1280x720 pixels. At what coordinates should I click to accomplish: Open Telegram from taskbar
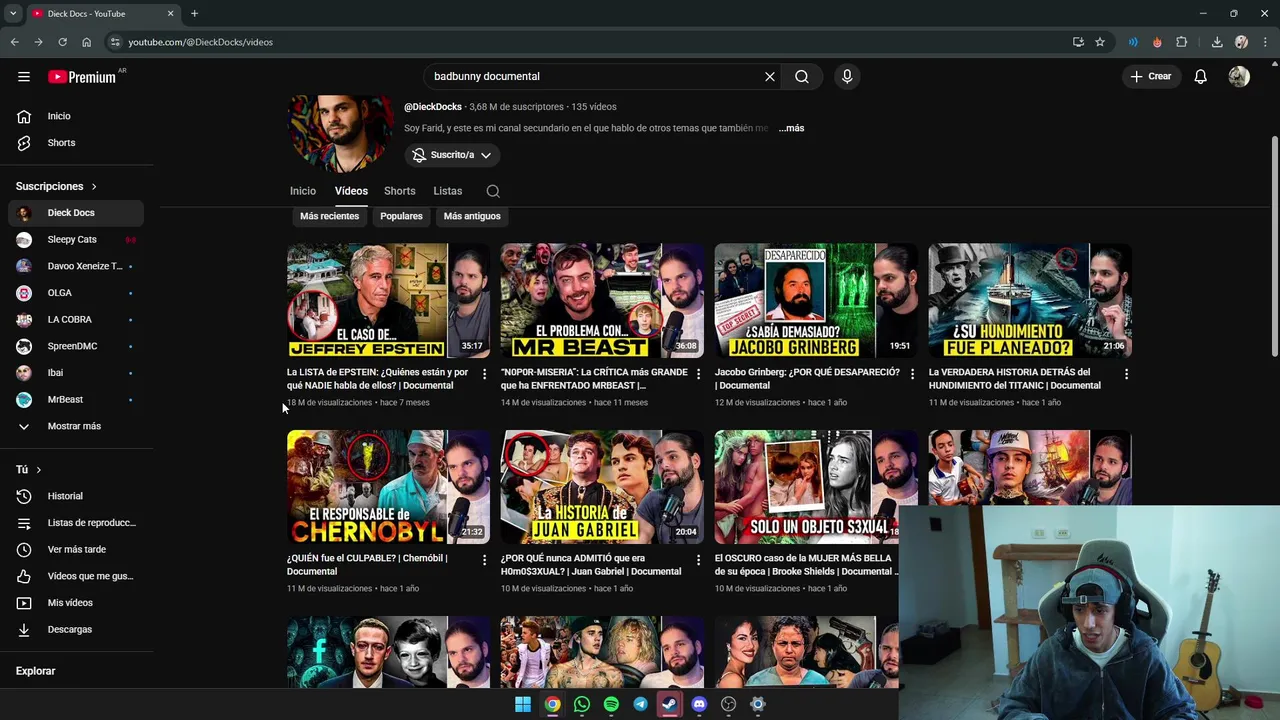pos(640,704)
